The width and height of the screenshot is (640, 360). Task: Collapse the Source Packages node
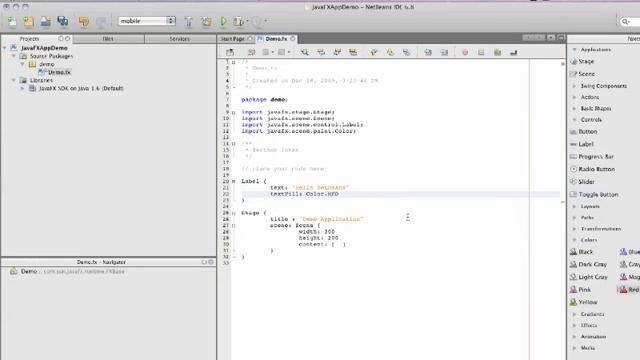[x=13, y=56]
